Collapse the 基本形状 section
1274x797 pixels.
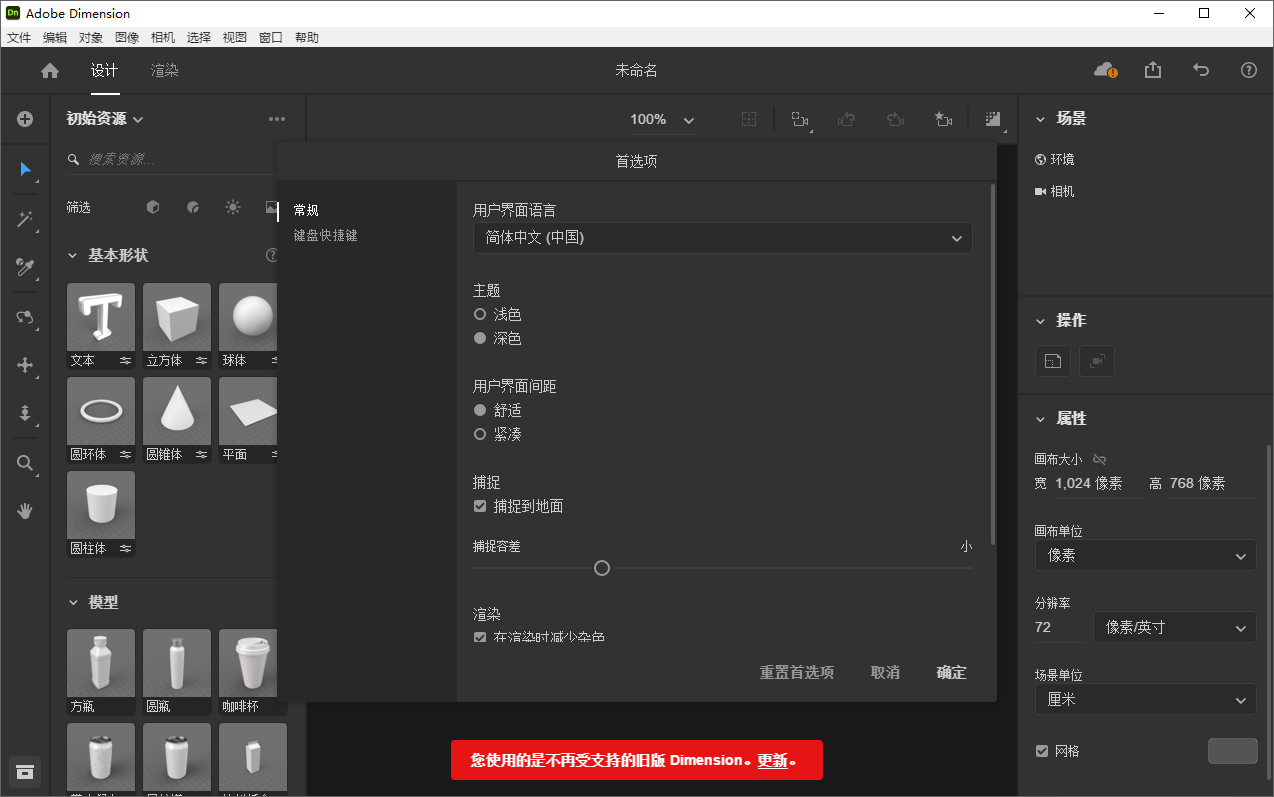click(72, 255)
